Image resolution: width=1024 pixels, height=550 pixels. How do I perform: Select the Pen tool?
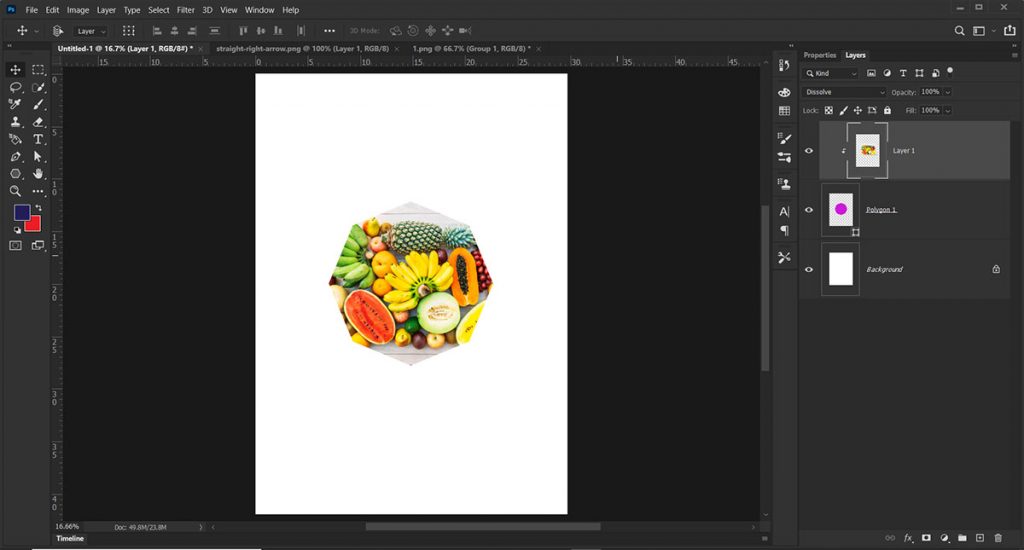(x=15, y=157)
